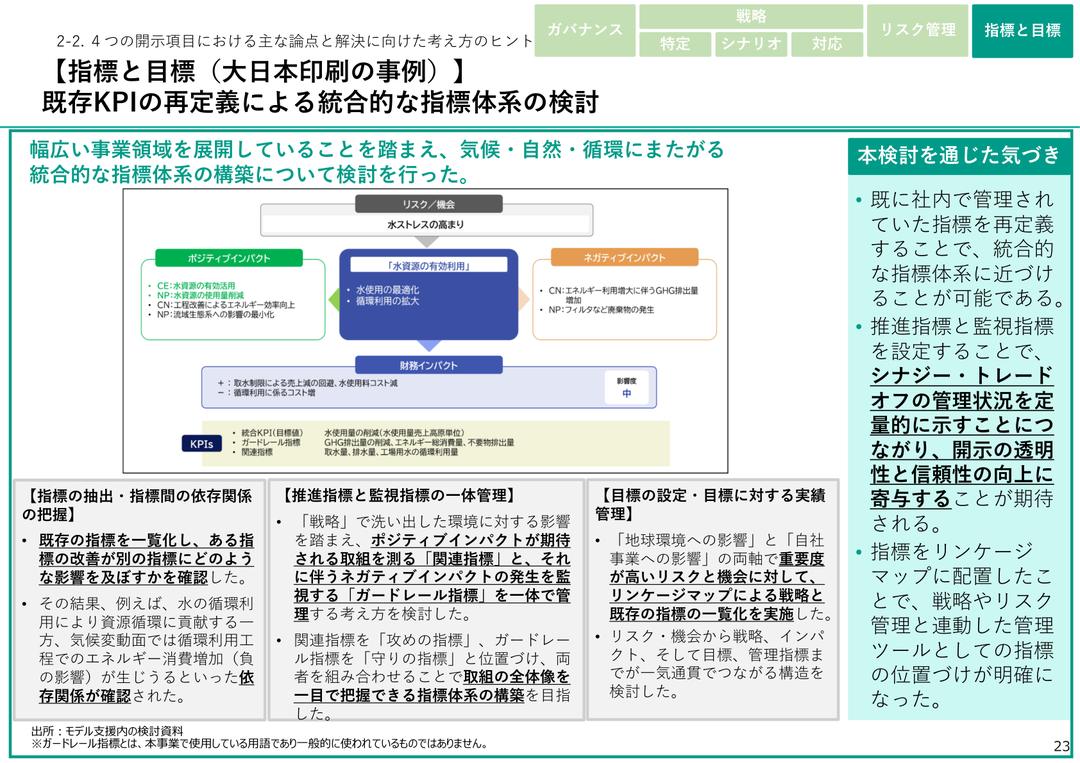Select the highlighted 指標と目標 tab
Image resolution: width=1080 pixels, height=763 pixels.
(x=1023, y=30)
